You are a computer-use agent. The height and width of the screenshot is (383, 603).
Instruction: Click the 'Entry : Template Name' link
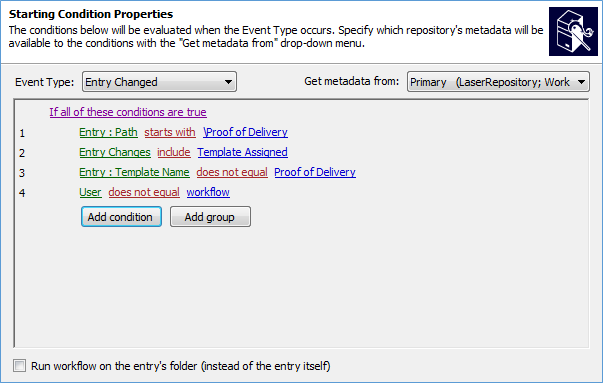[x=134, y=172]
